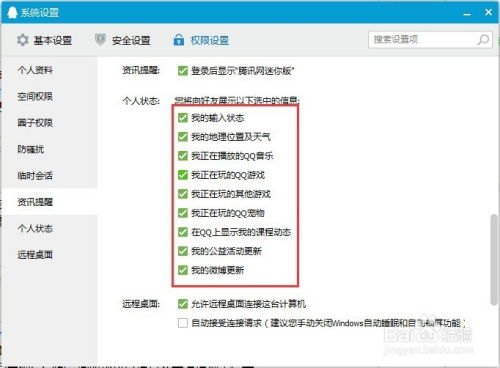Open the 安全设置 tab
The width and height of the screenshot is (500, 368).
(x=123, y=40)
